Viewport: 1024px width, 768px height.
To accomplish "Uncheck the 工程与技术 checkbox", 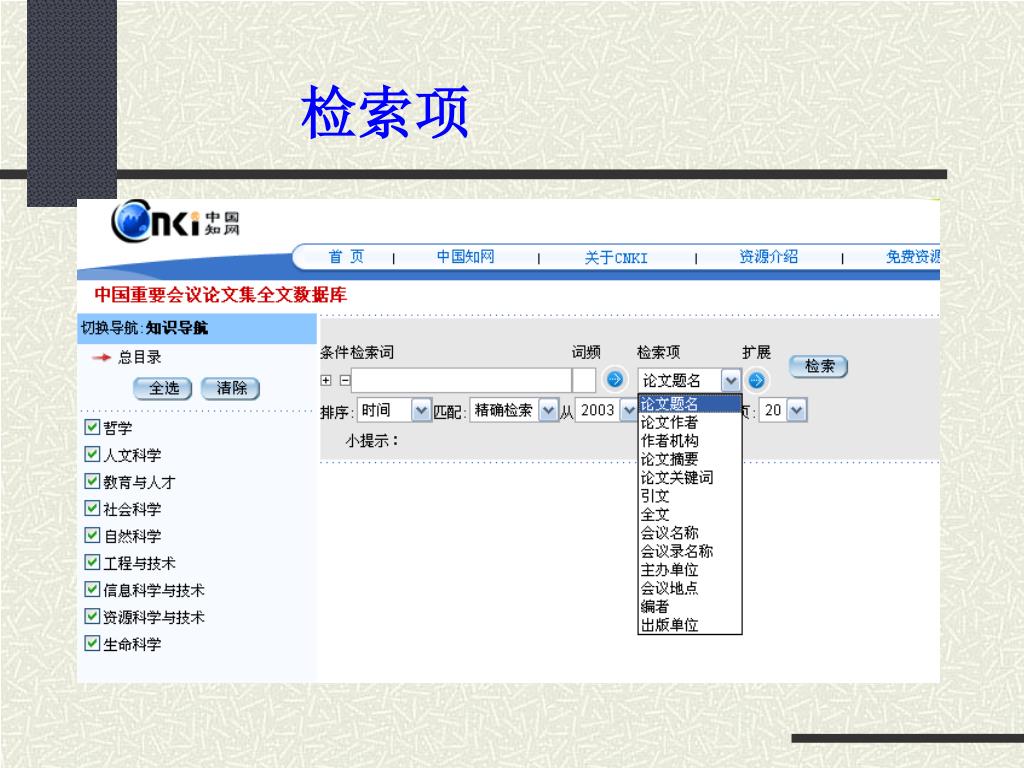I will [92, 562].
